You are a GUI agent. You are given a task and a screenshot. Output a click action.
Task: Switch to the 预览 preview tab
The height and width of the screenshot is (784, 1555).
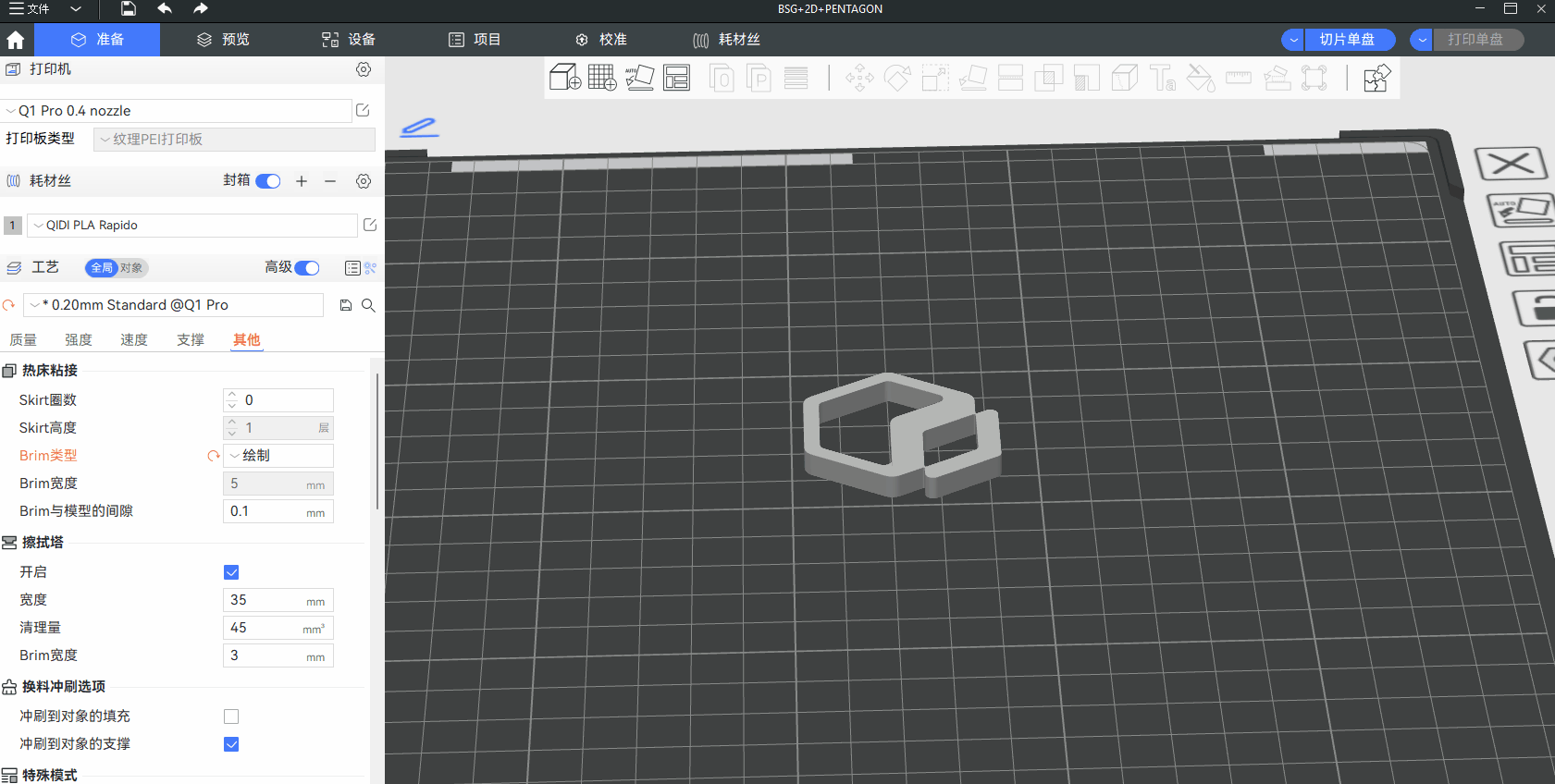(224, 40)
